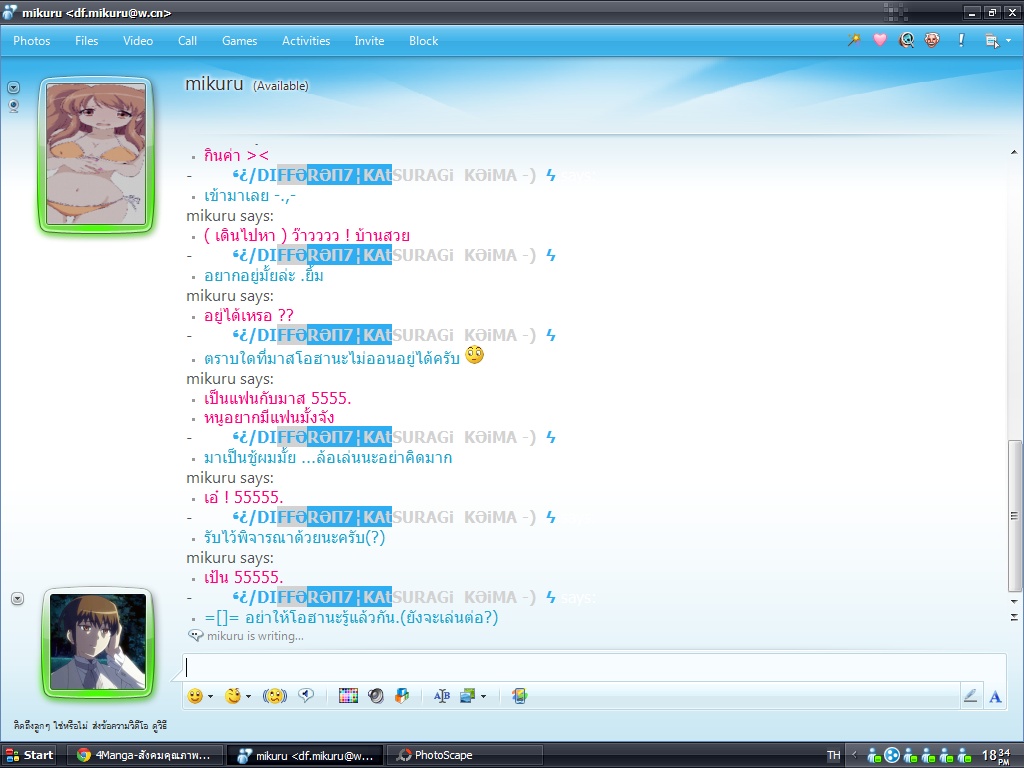1024x768 pixels.
Task: Switch to handwriting input mode
Action: tap(970, 696)
